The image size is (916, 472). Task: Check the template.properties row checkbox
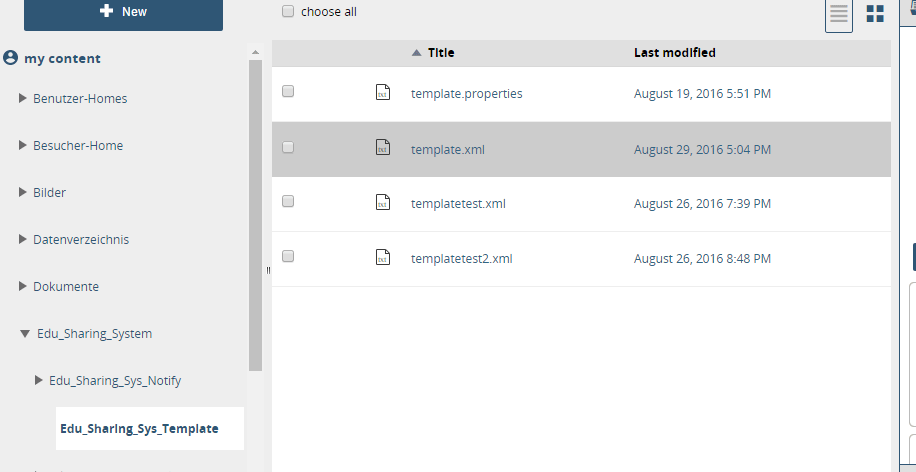pos(288,91)
